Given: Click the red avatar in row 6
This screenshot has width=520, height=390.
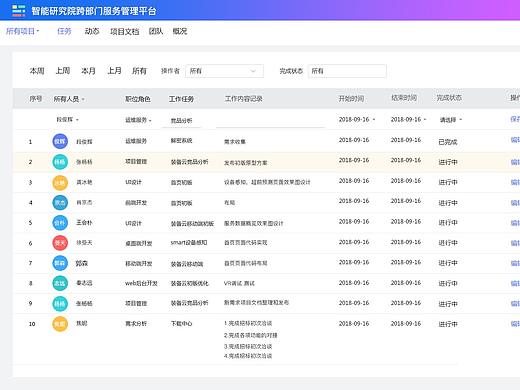Looking at the screenshot, I should pyautogui.click(x=60, y=243).
